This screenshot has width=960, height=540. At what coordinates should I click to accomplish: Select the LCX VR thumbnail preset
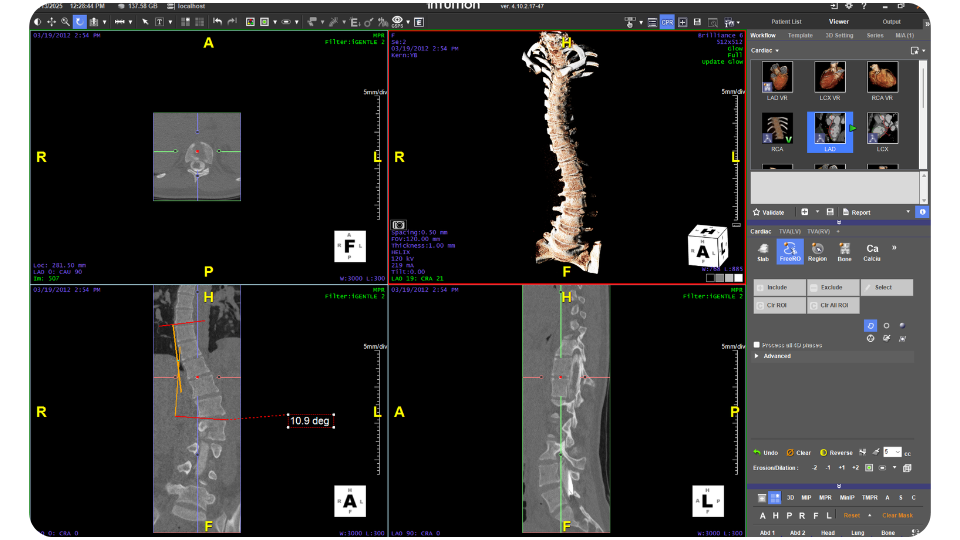point(829,78)
